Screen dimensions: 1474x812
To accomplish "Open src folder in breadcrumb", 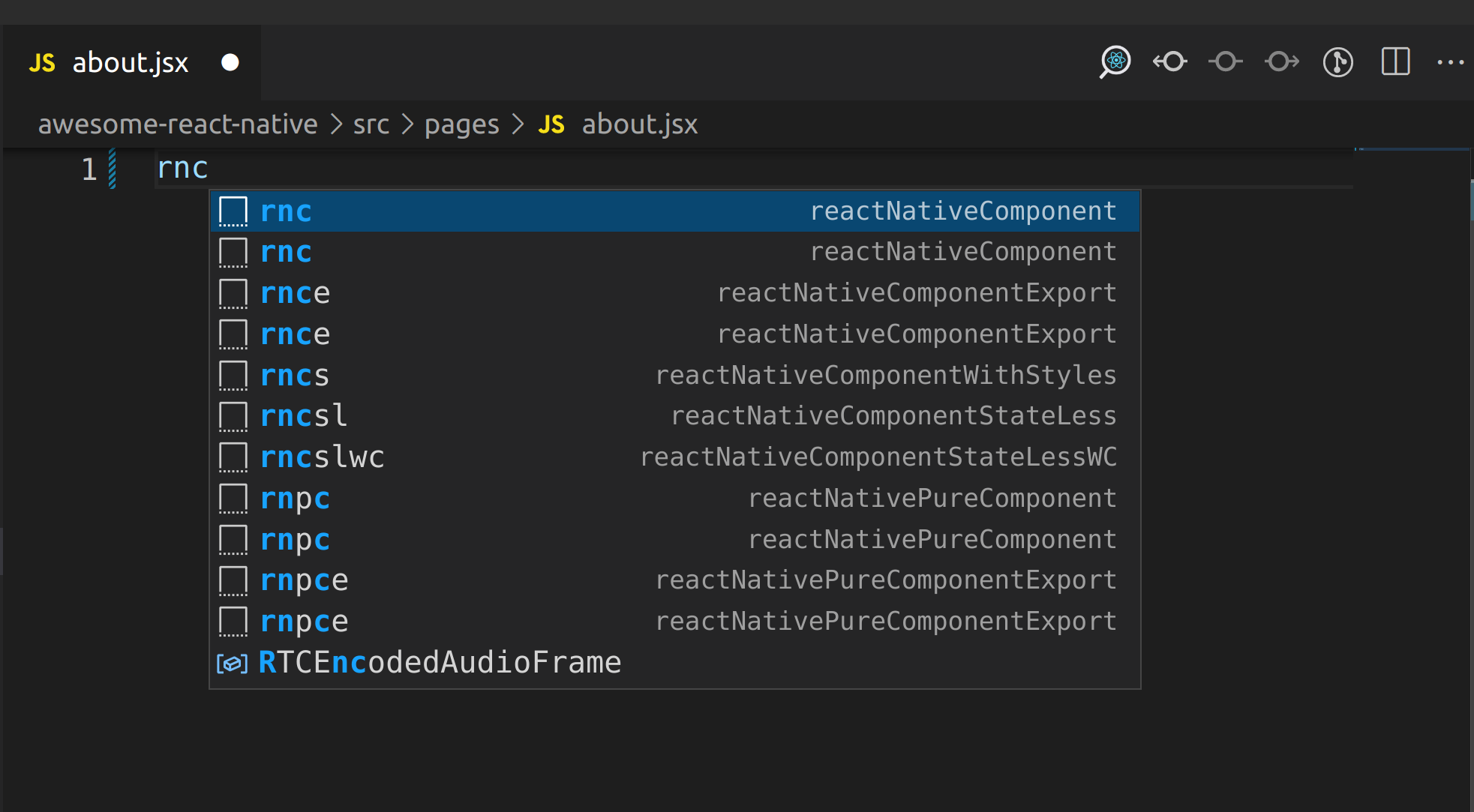I will click(x=371, y=124).
